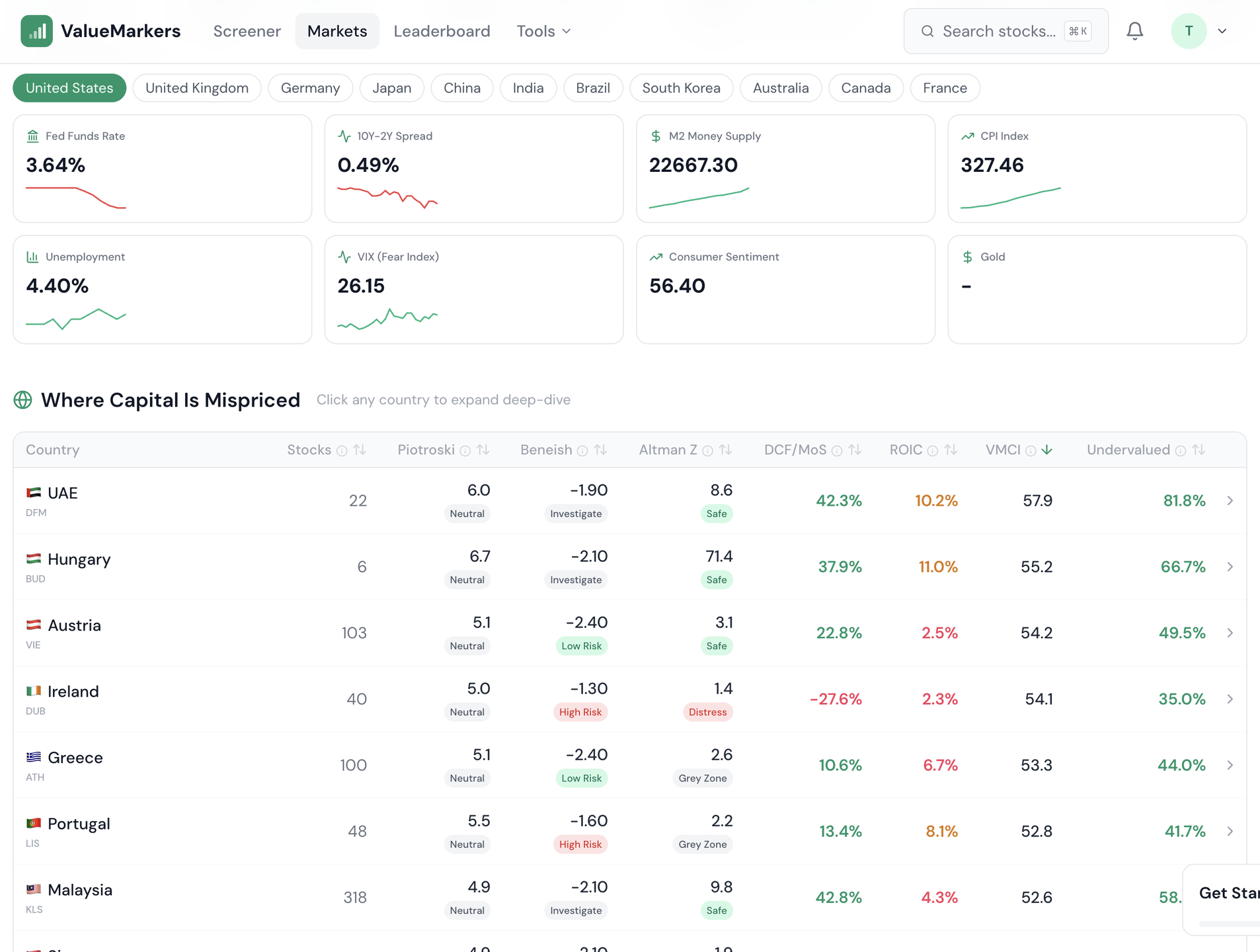Image resolution: width=1260 pixels, height=952 pixels.
Task: Open the Hungary country row
Action: pyautogui.click(x=79, y=559)
